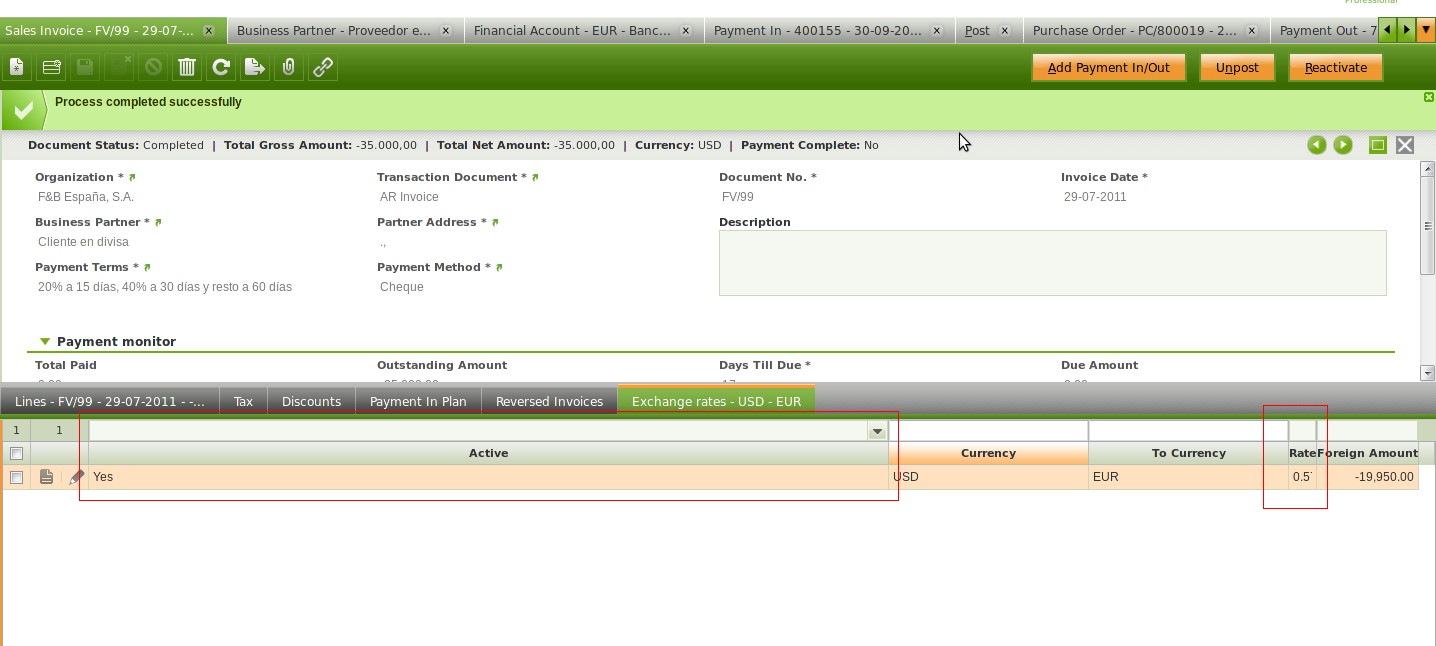
Task: Open the exchange rate row in form view
Action: (46, 477)
